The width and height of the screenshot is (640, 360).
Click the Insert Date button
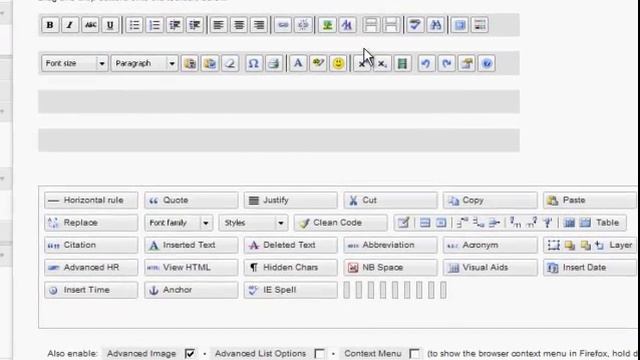[590, 268]
